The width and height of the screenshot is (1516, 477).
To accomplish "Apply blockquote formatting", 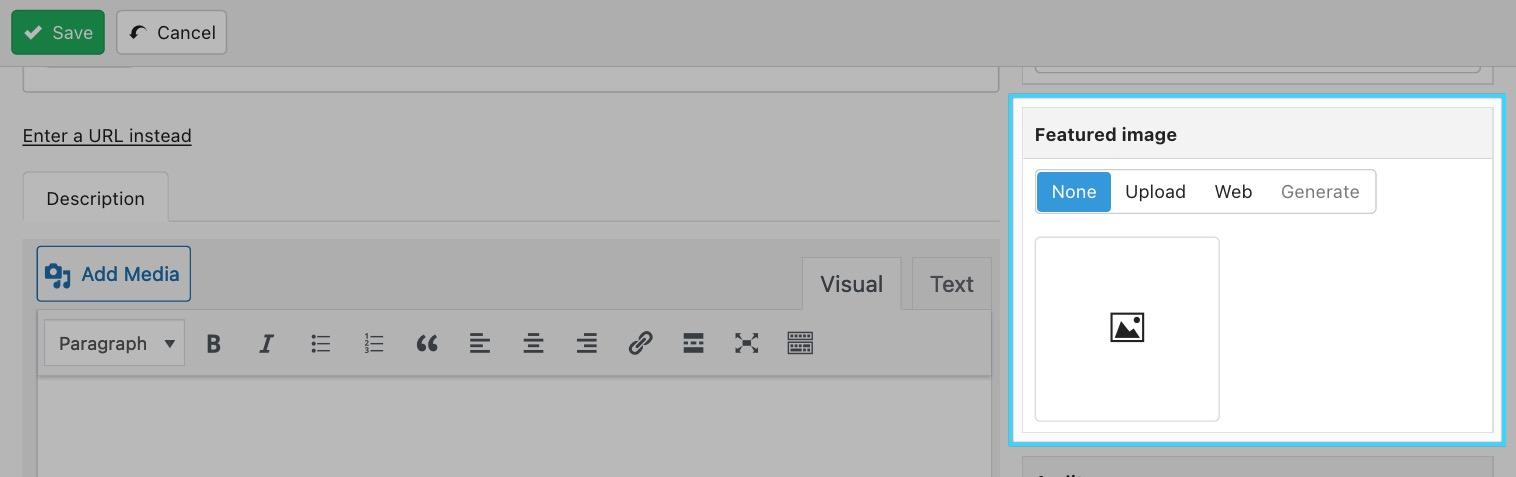I will [x=427, y=344].
